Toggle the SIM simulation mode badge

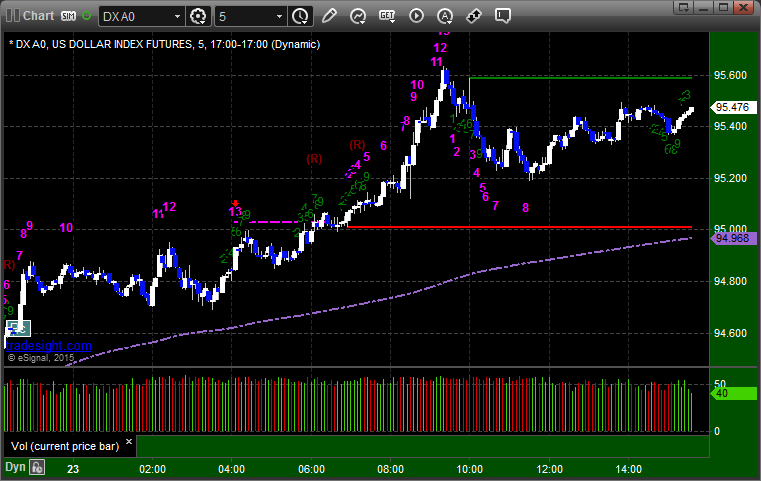(x=68, y=16)
